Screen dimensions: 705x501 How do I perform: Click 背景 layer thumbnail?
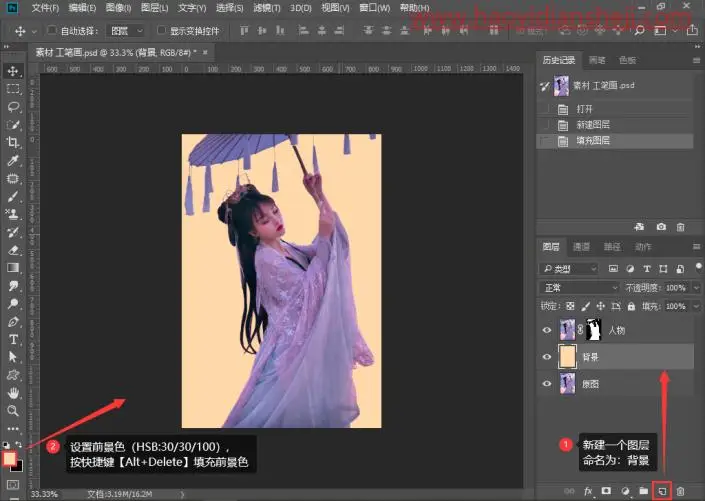tap(567, 357)
